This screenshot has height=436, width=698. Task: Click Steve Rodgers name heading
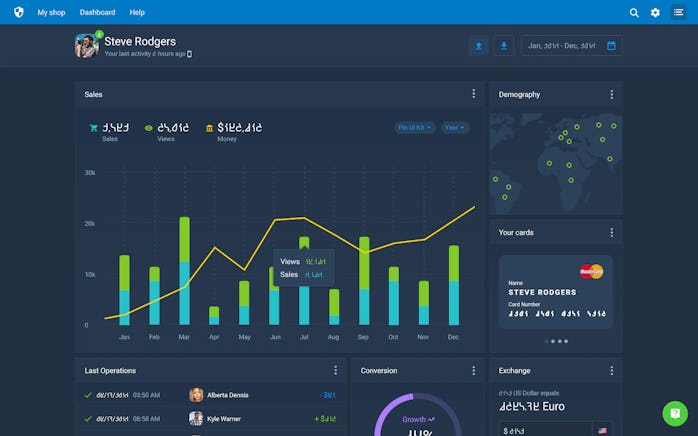(140, 41)
